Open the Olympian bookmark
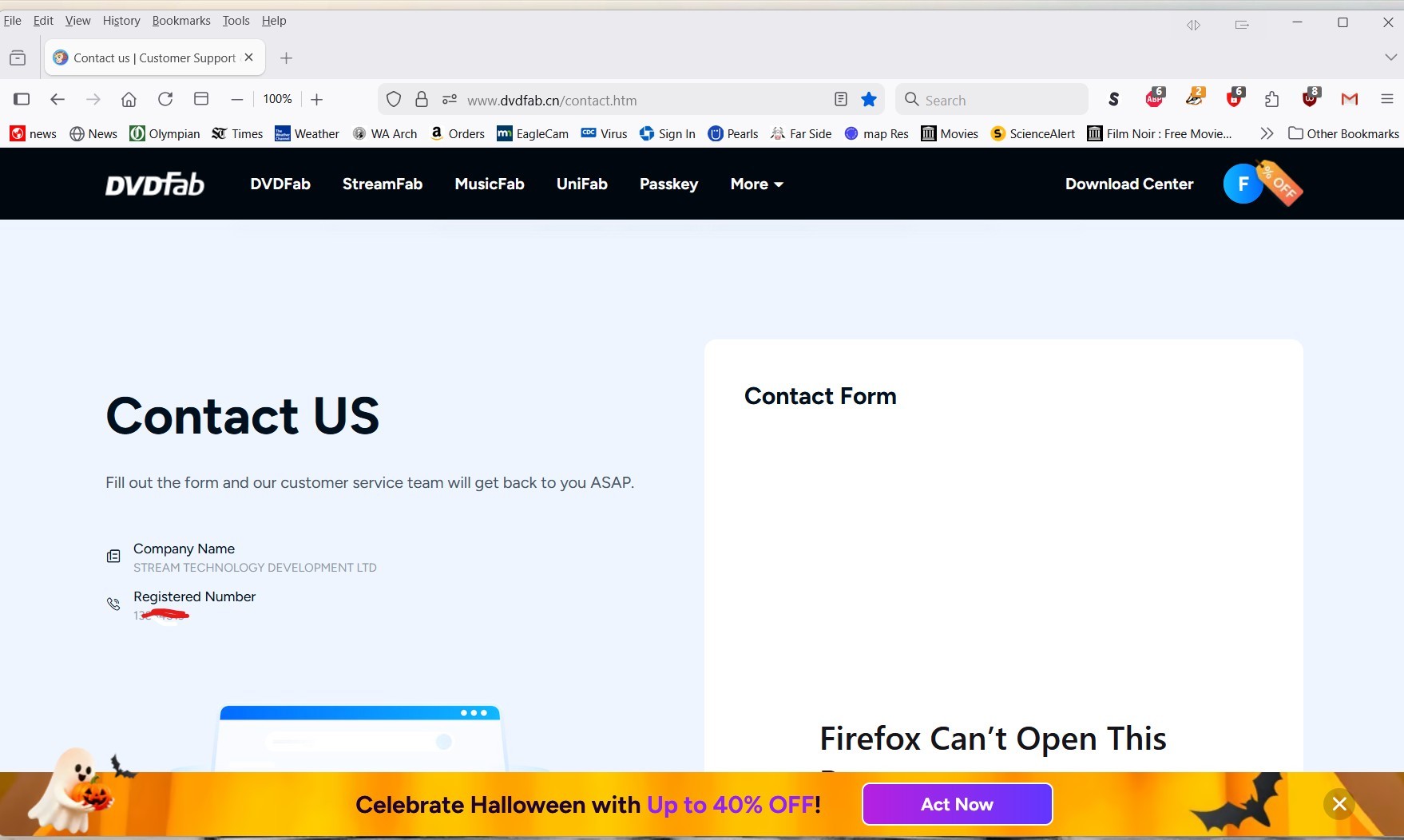The image size is (1404, 840). [165, 133]
